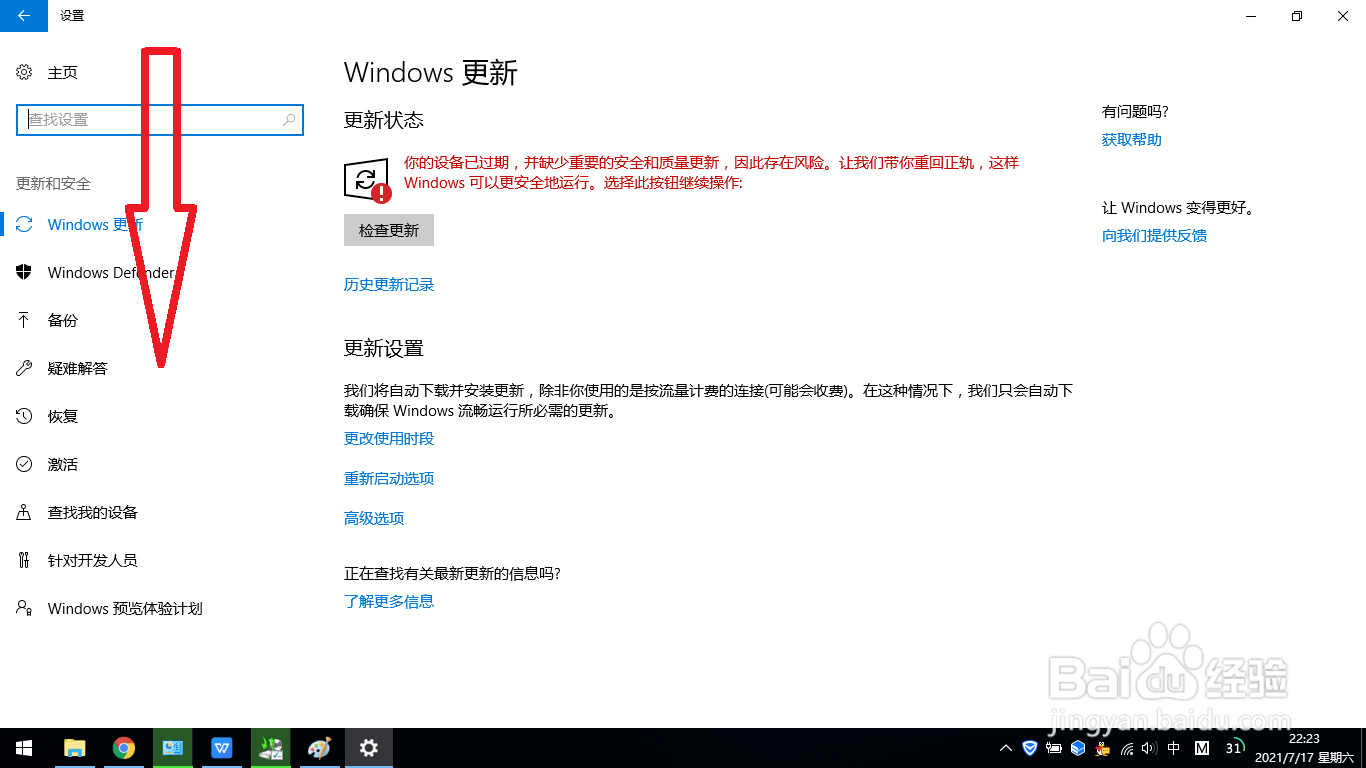Click the 针对开发人员 tools icon

pyautogui.click(x=25, y=560)
